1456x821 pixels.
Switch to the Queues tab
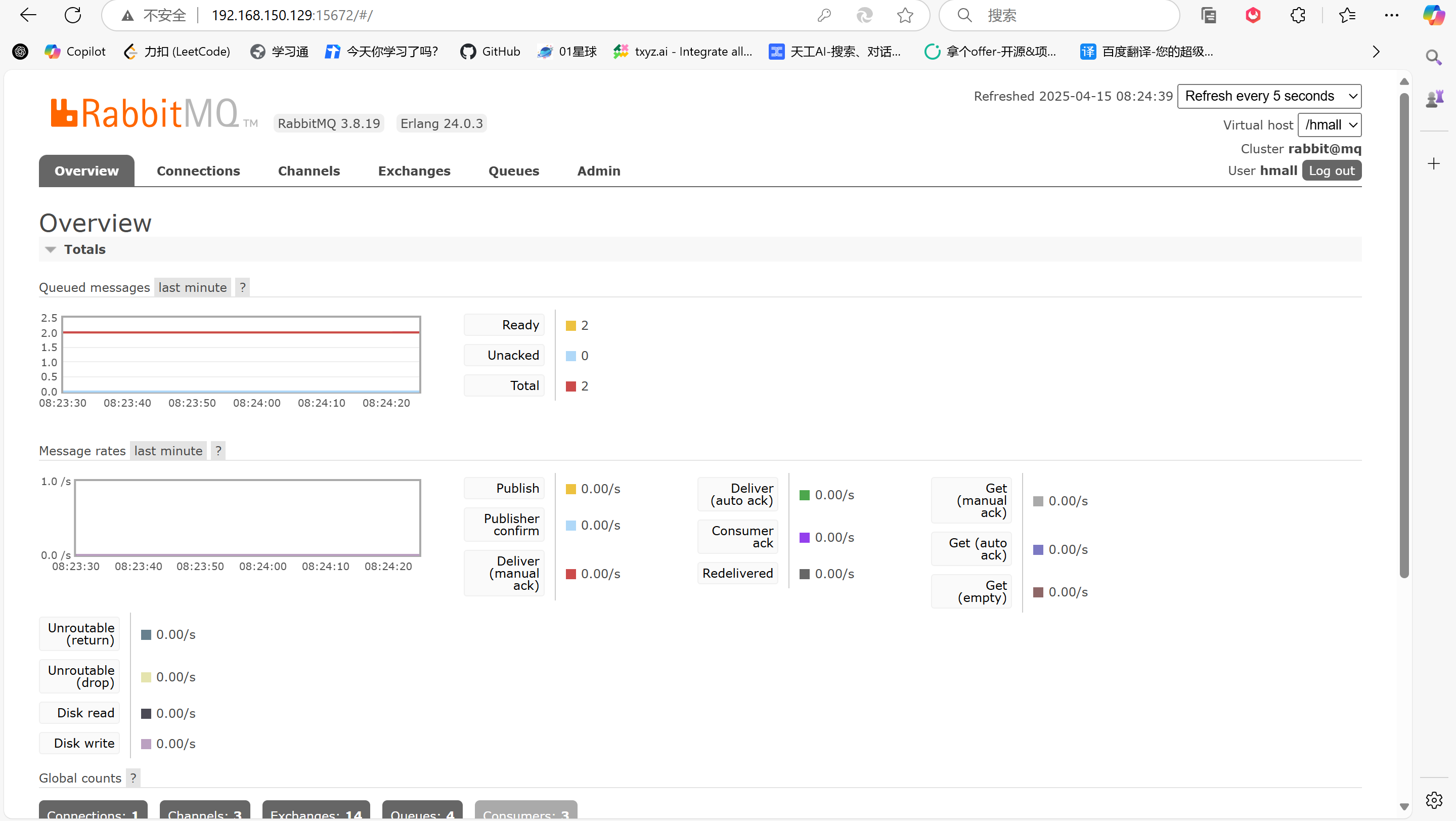click(x=513, y=171)
